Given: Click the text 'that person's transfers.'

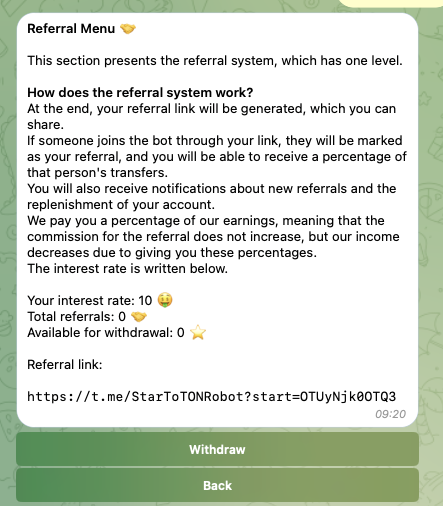Looking at the screenshot, I should 98,172.
